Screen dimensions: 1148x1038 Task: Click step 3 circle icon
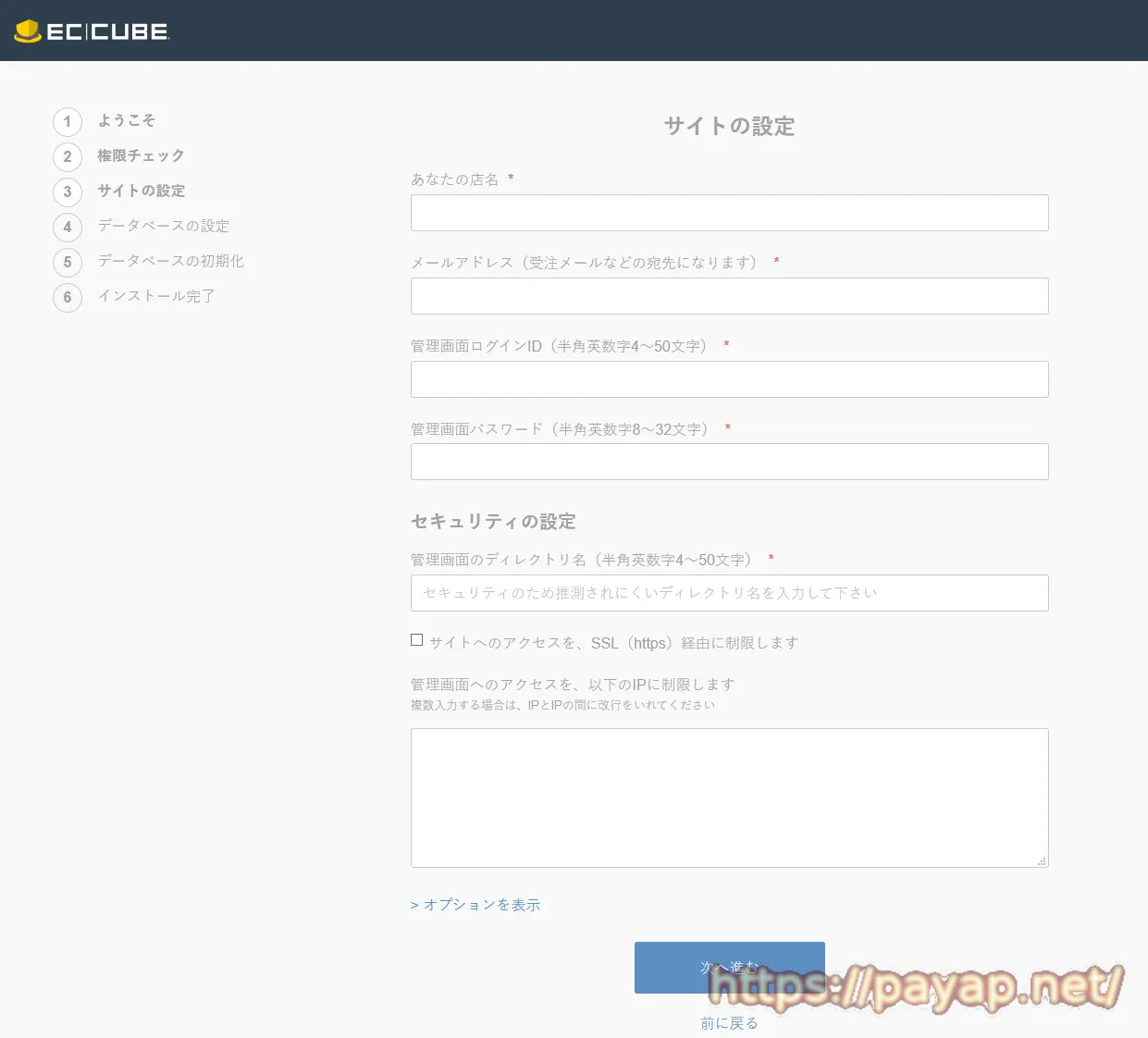[68, 192]
